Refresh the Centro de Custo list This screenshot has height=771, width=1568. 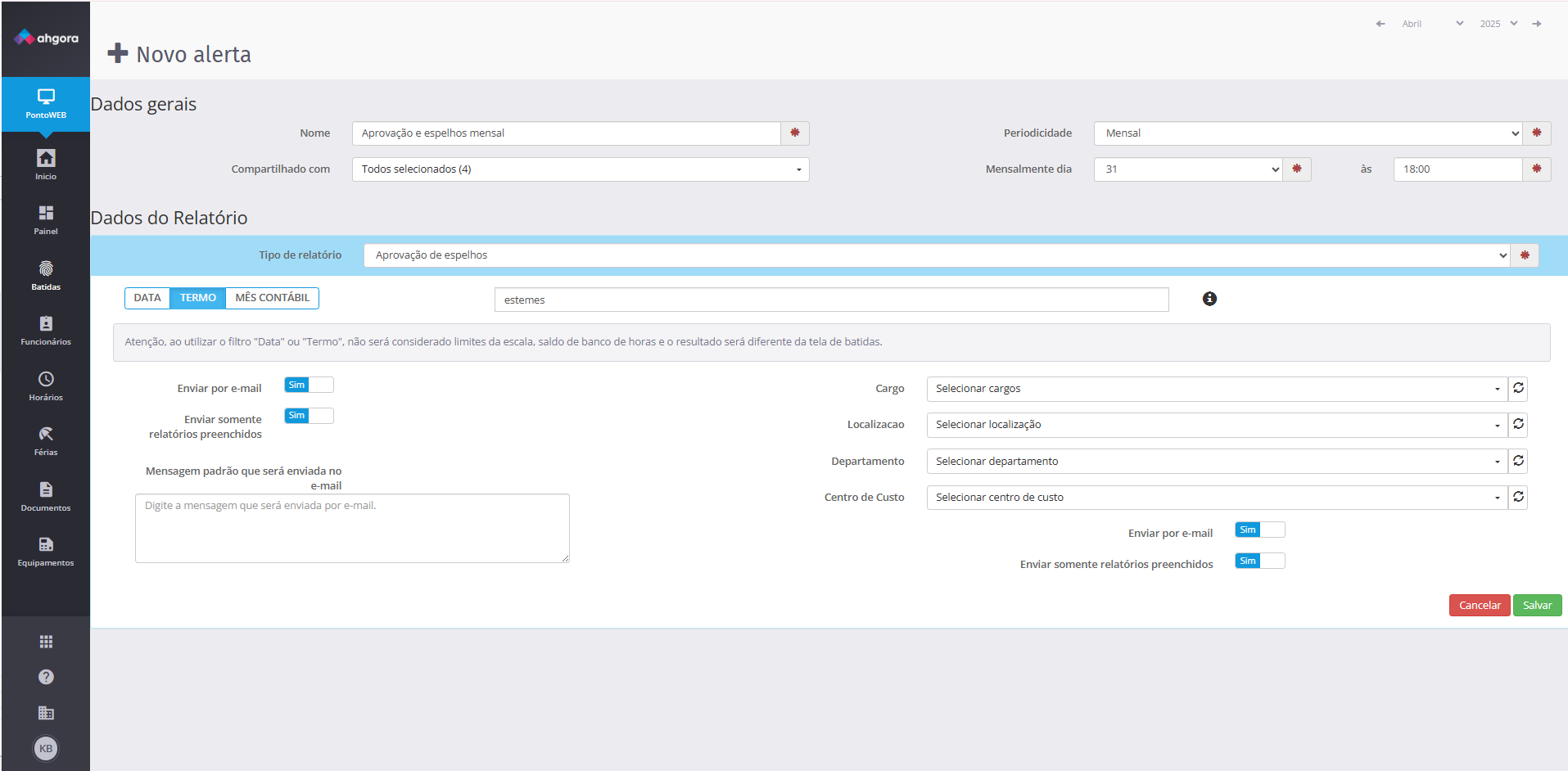pyautogui.click(x=1518, y=497)
